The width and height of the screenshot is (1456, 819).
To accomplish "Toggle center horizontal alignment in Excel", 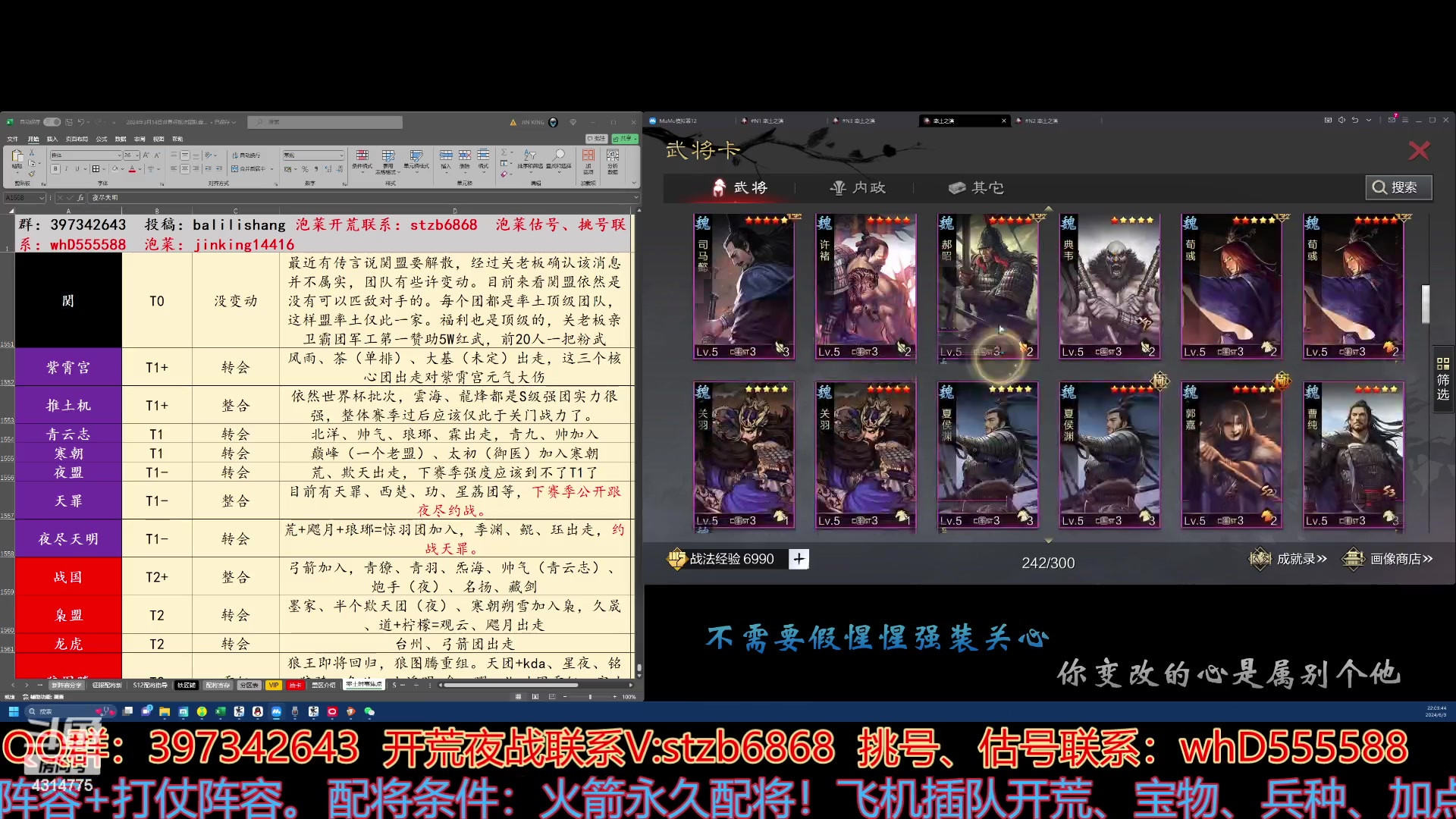I will [184, 169].
